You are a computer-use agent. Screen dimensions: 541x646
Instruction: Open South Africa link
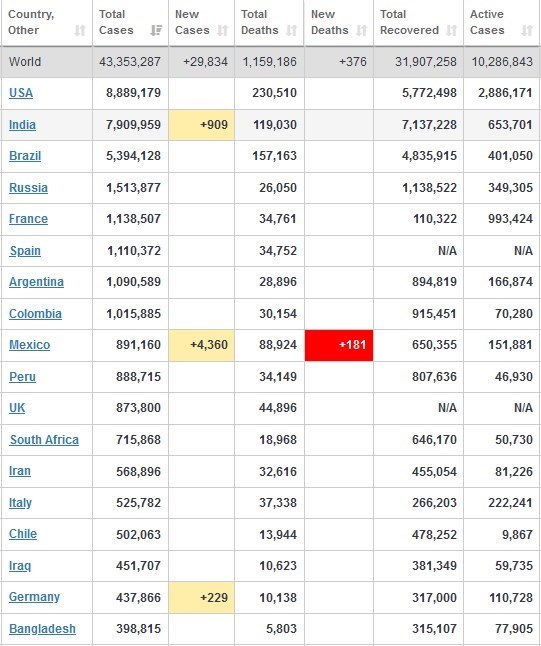click(x=44, y=440)
